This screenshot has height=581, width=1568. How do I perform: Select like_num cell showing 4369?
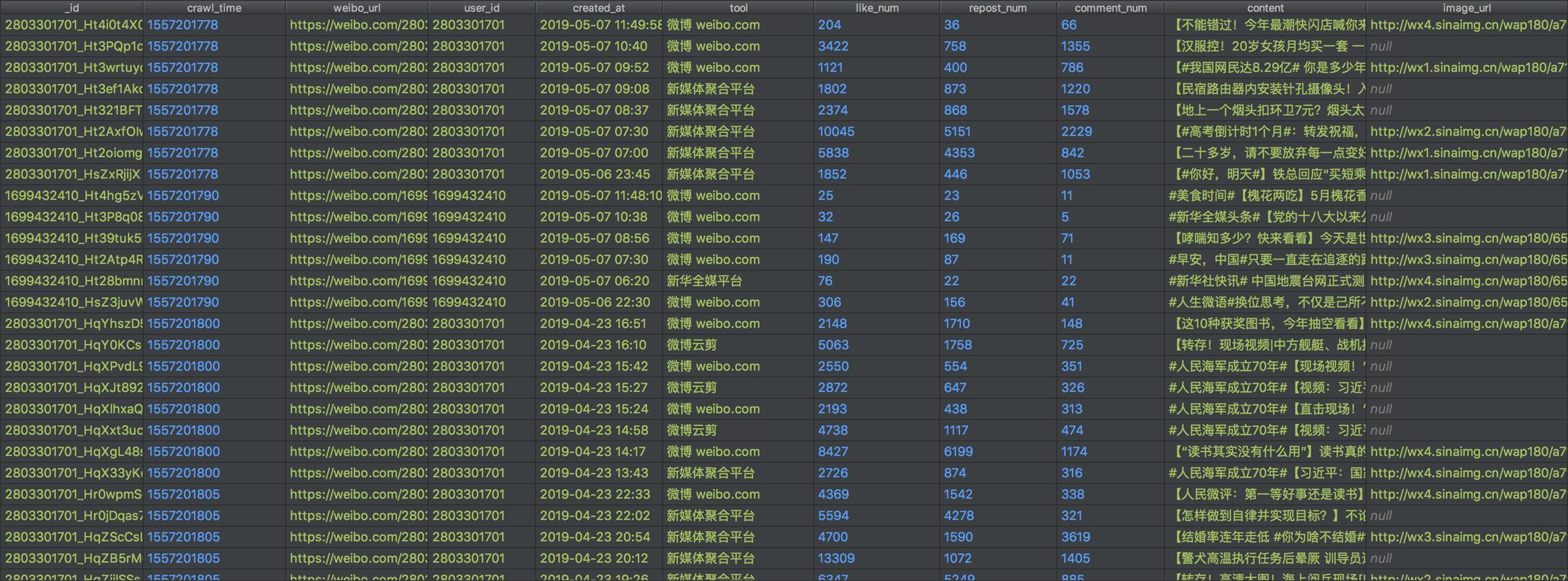pyautogui.click(x=876, y=494)
